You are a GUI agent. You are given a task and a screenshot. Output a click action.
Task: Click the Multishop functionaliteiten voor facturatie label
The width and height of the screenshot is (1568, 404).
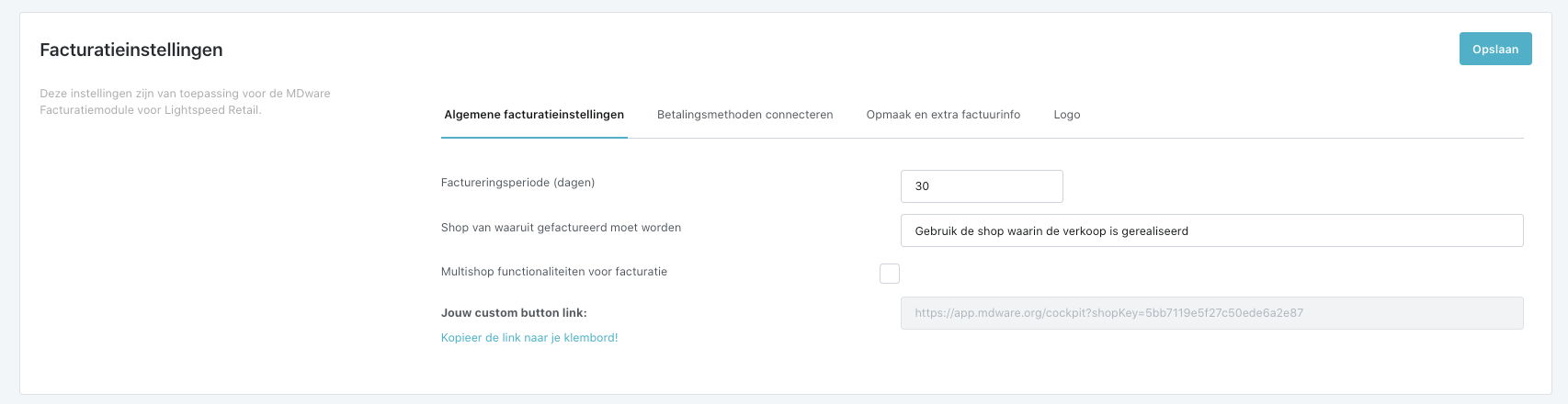[x=554, y=272]
